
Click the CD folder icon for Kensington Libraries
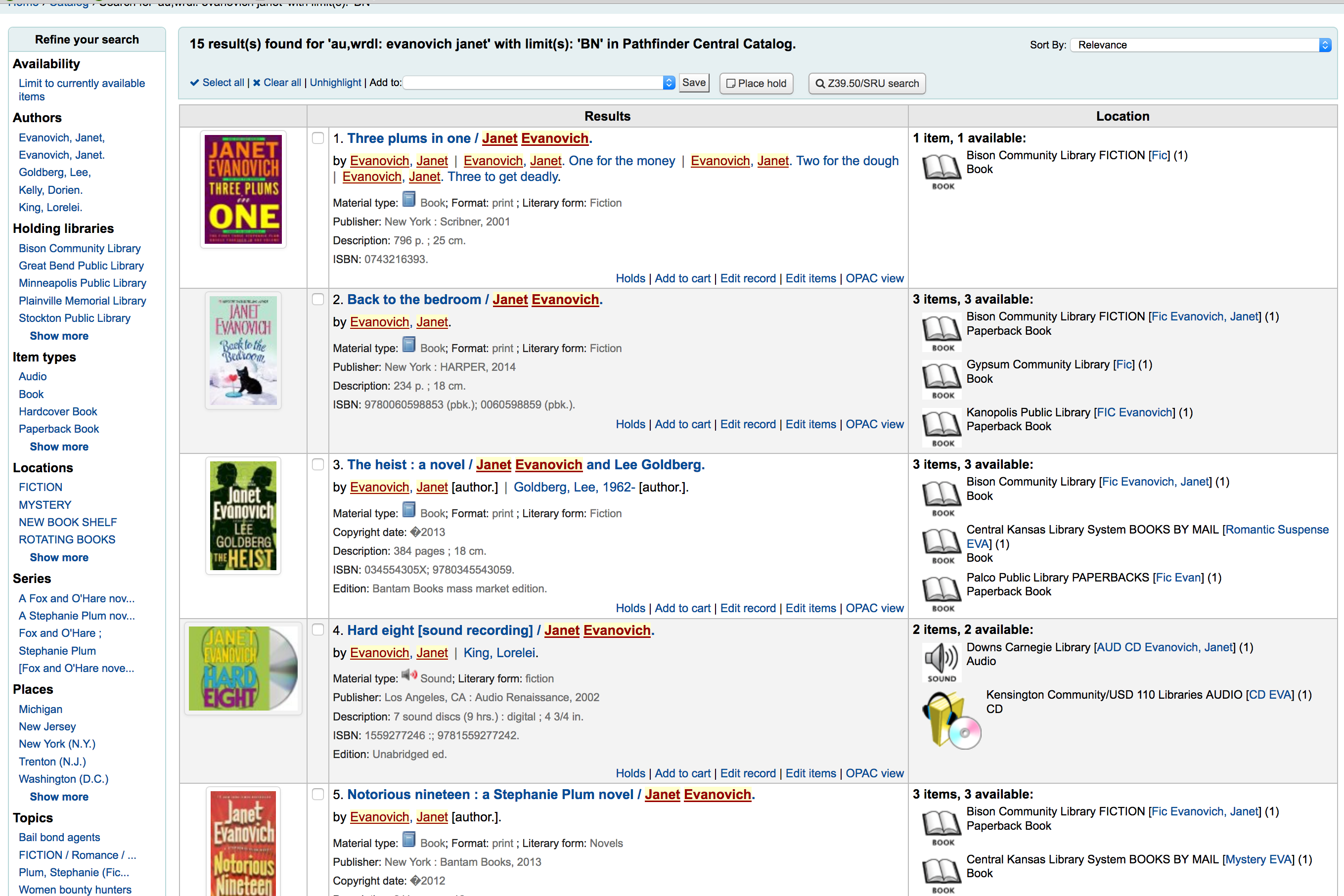[951, 720]
